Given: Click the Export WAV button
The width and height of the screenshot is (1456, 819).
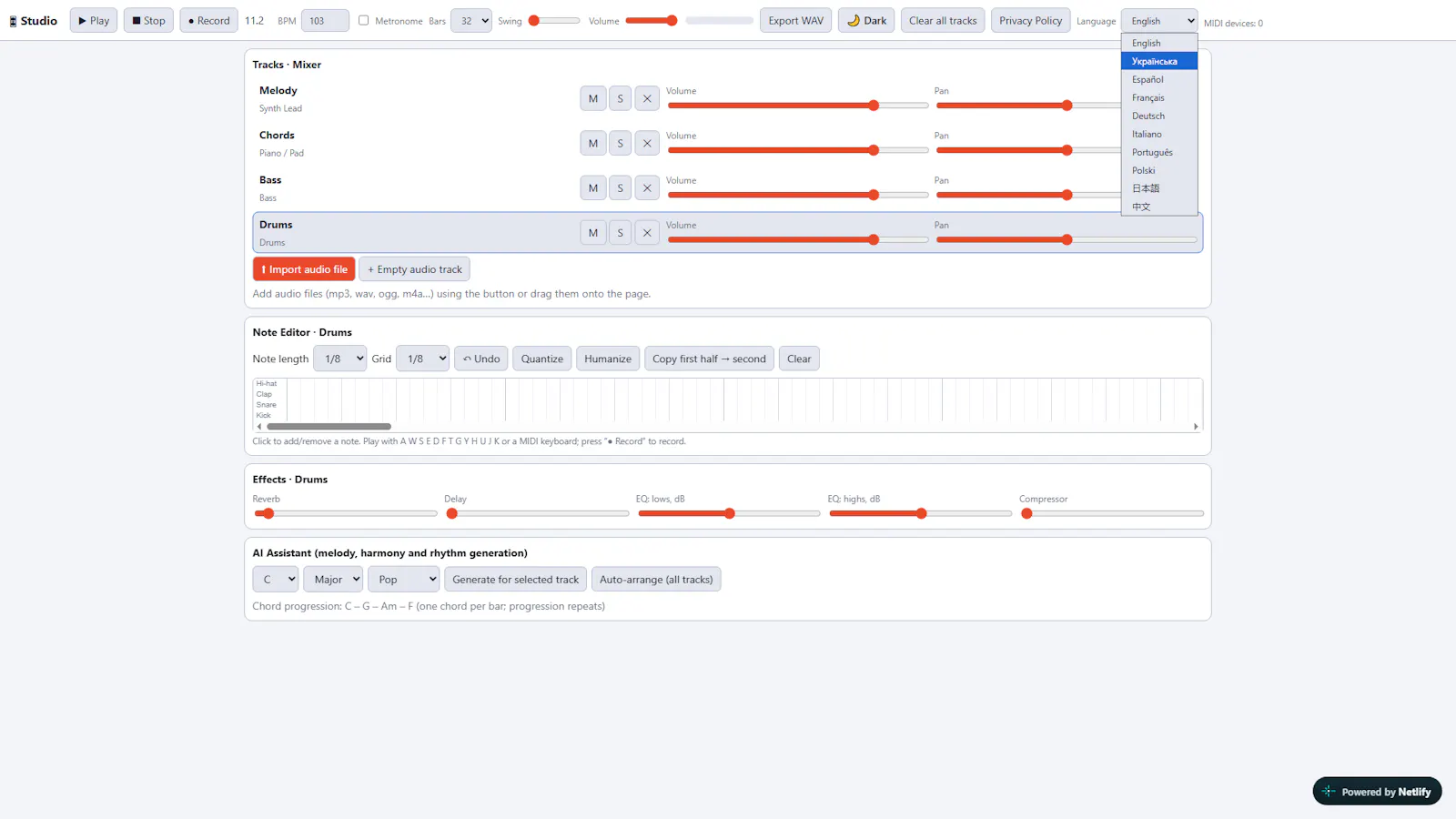Looking at the screenshot, I should click(x=796, y=21).
